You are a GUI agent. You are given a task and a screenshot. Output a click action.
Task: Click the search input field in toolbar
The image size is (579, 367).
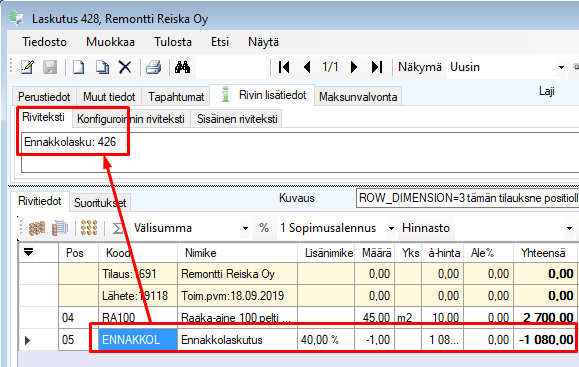pos(231,67)
